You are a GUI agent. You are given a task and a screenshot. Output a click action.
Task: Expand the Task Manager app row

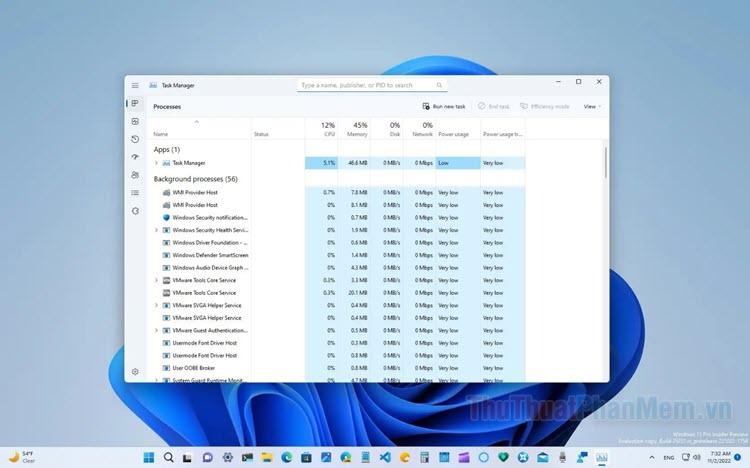click(x=156, y=162)
